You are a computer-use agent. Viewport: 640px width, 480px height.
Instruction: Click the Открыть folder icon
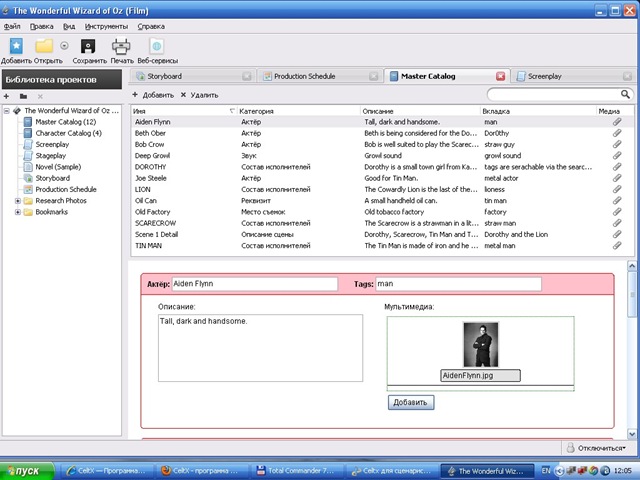pos(44,46)
